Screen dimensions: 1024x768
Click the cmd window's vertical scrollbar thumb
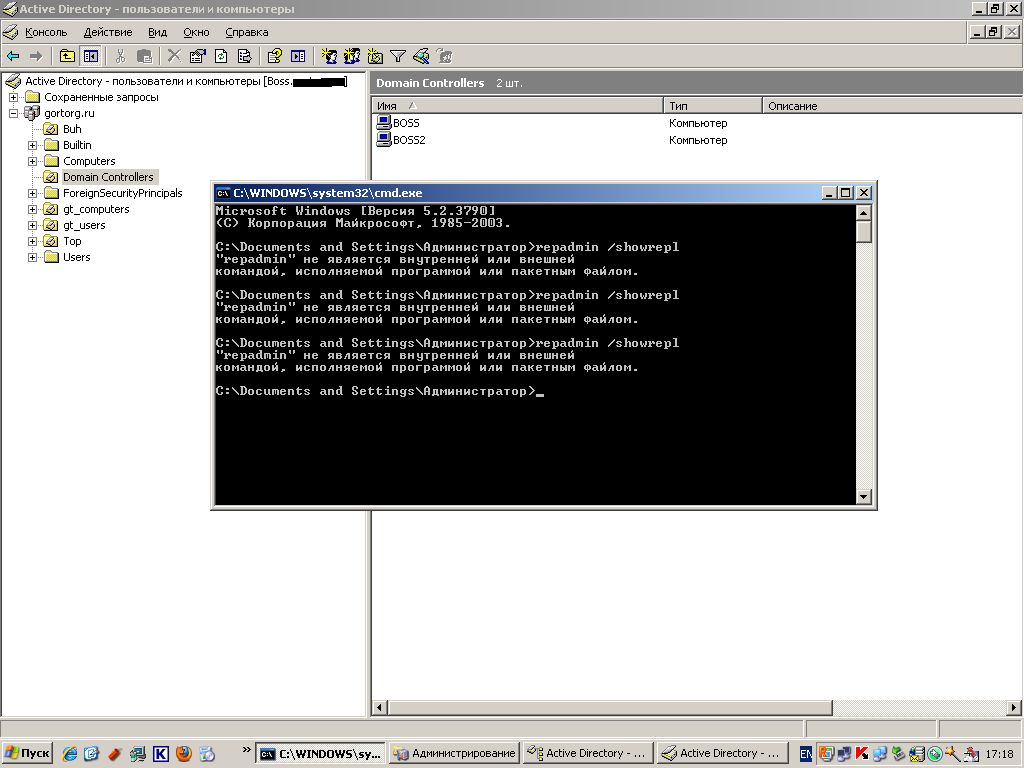pyautogui.click(x=863, y=231)
